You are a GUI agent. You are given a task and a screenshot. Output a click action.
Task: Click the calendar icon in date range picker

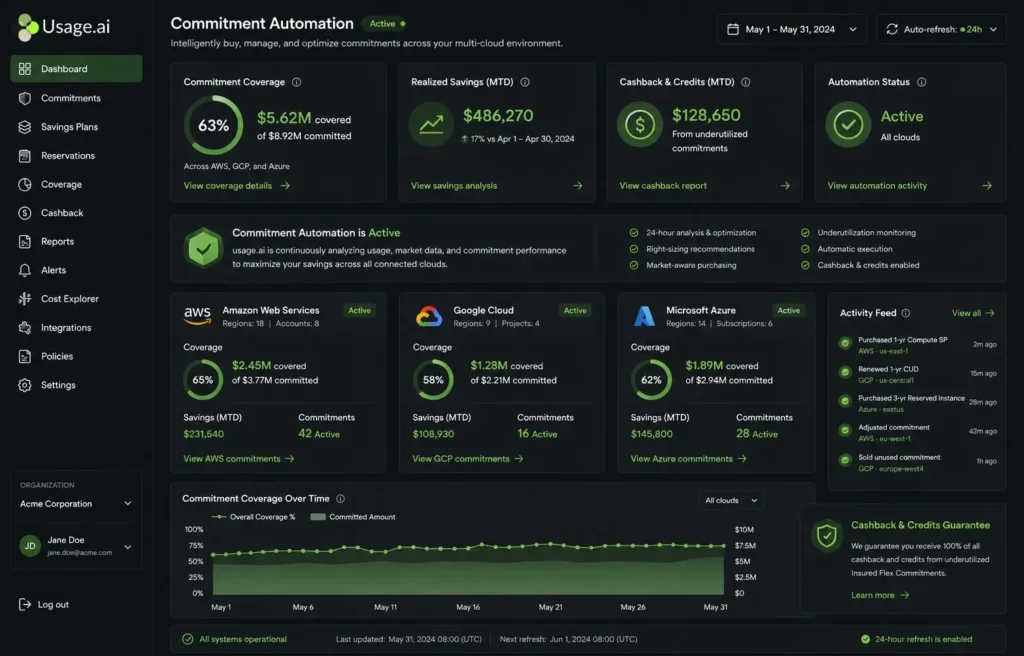[733, 29]
